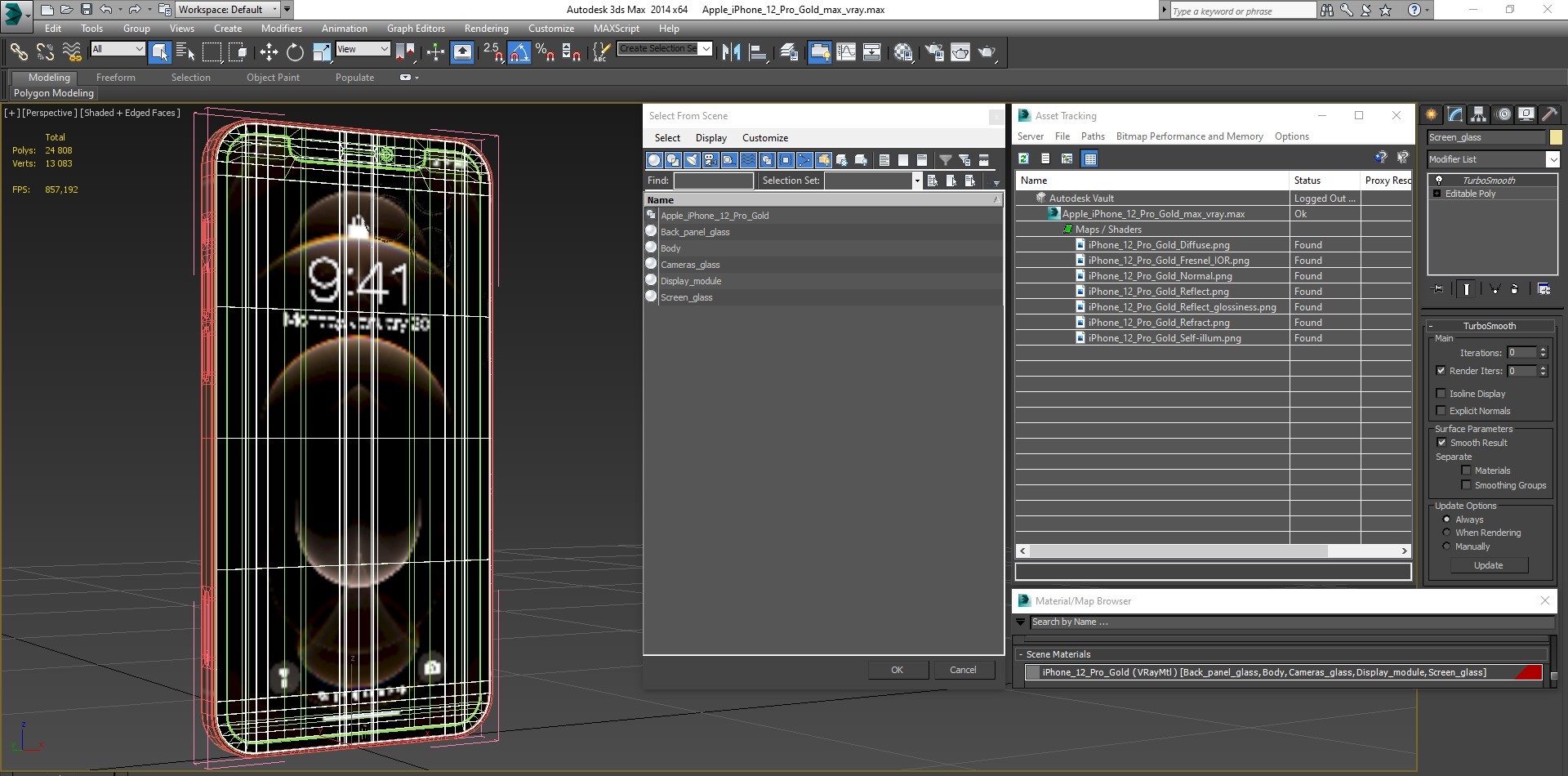Viewport: 1568px width, 776px height.
Task: Select Manually update option
Action: coord(1446,546)
